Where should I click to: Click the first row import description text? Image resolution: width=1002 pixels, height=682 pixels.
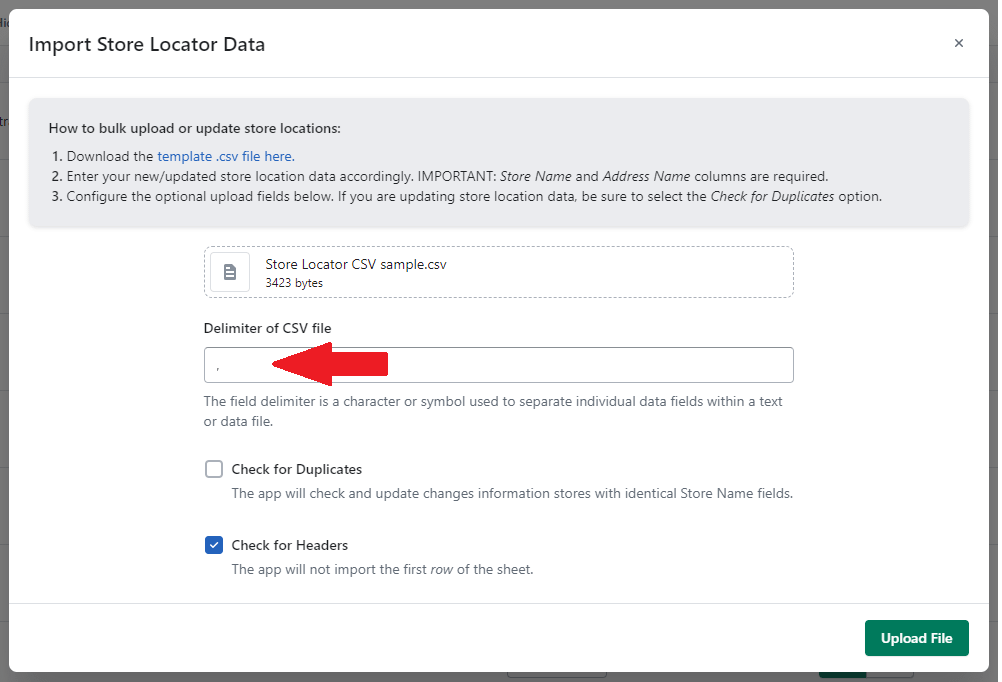tap(382, 569)
